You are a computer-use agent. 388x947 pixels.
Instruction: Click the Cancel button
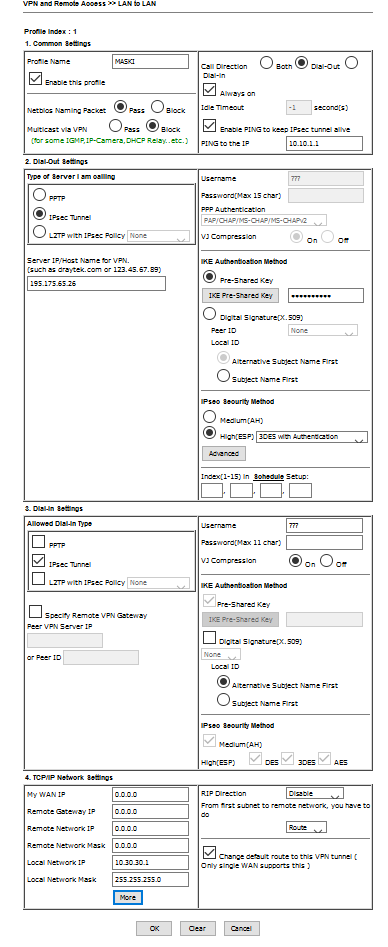[x=241, y=928]
